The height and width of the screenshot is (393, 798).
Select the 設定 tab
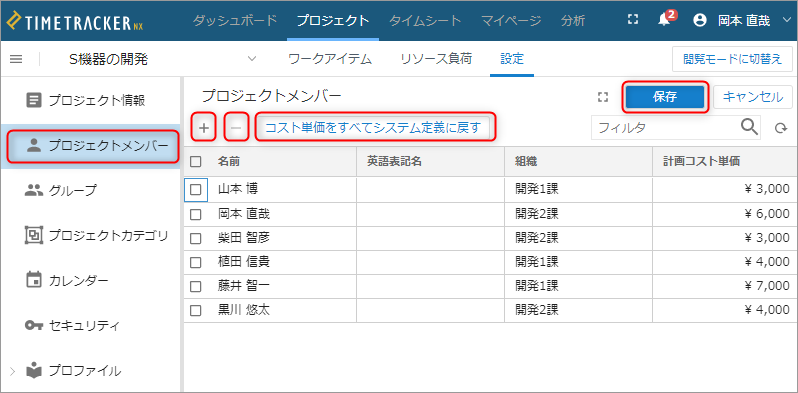click(x=512, y=59)
